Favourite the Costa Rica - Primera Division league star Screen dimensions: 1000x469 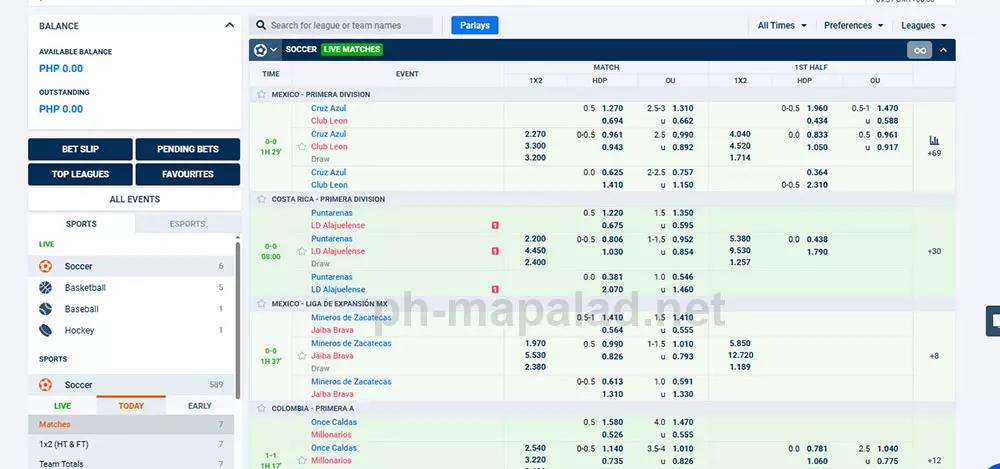coord(261,199)
